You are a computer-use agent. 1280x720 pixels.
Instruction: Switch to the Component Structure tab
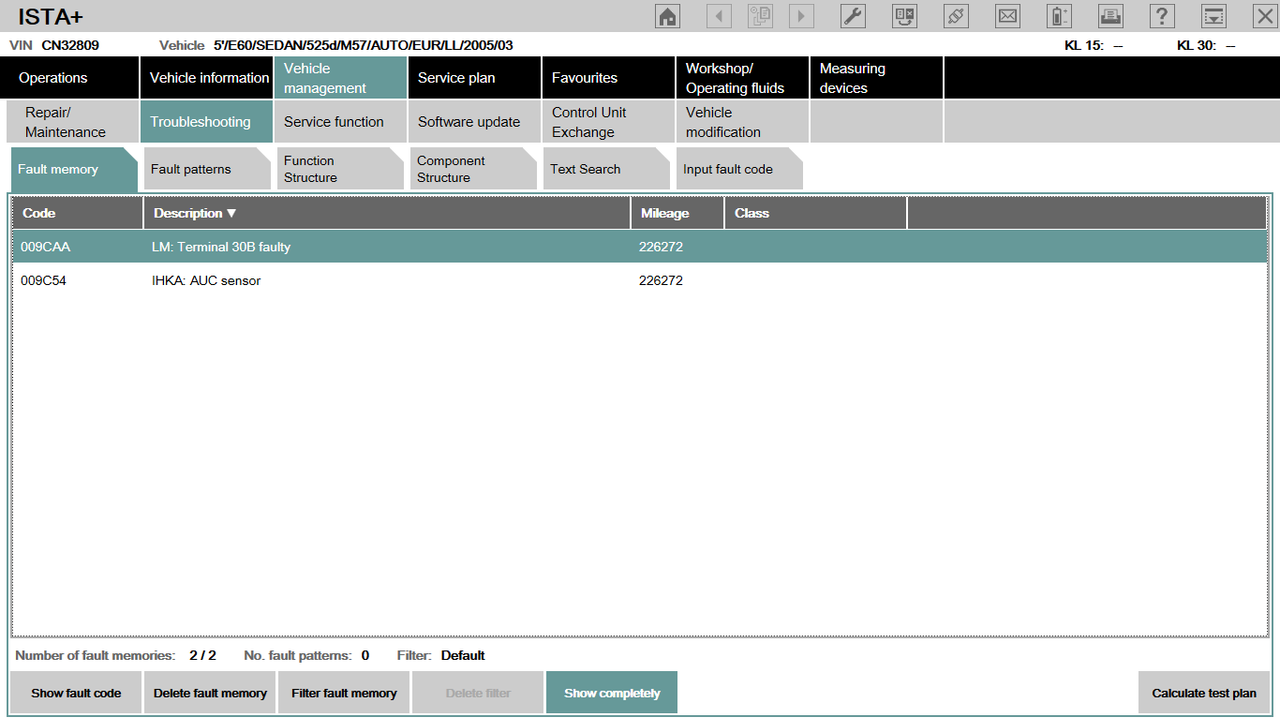[x=473, y=169]
